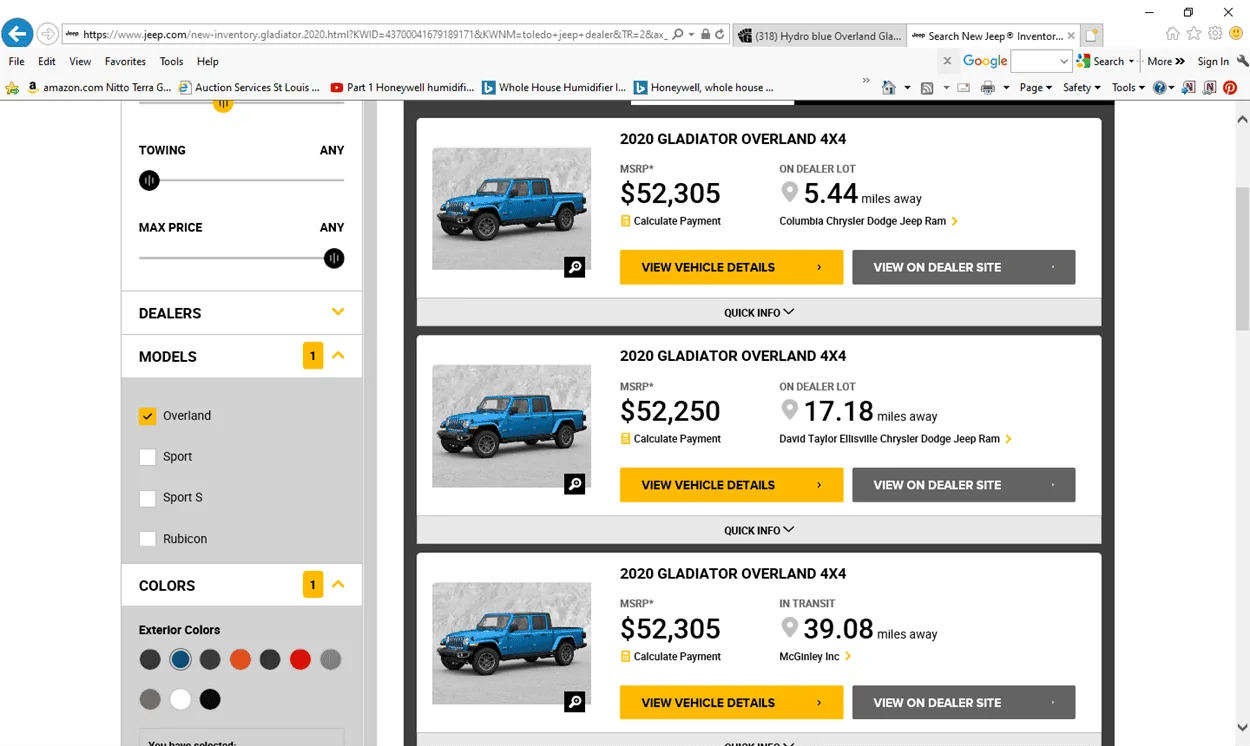
Task: Calculate payment for McGinley Inc Gladiator
Action: tap(670, 657)
